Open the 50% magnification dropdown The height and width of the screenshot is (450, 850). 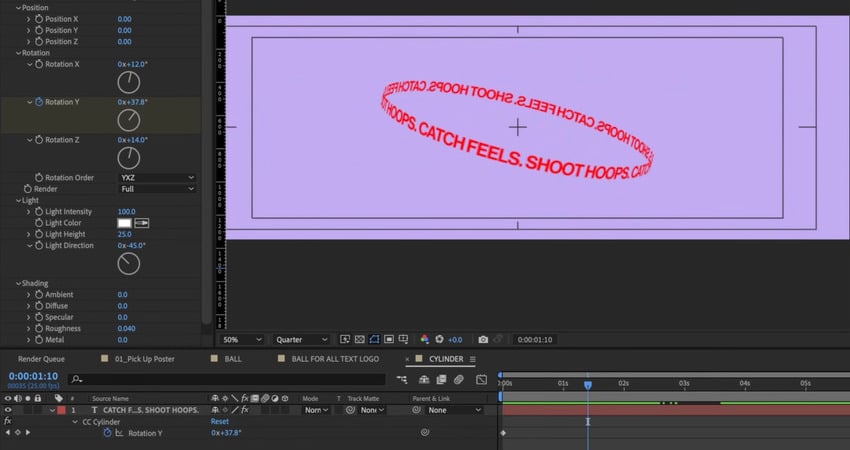point(242,340)
